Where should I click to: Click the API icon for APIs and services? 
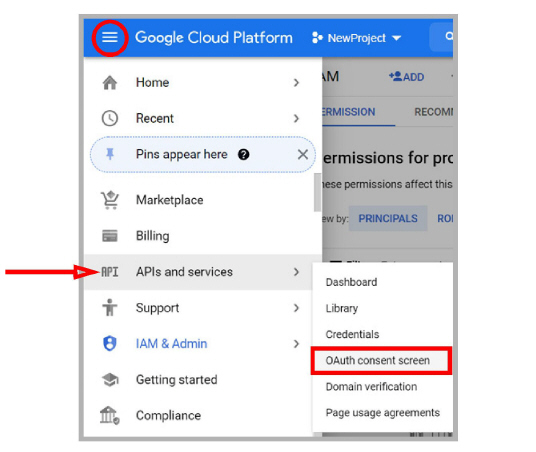coord(110,272)
